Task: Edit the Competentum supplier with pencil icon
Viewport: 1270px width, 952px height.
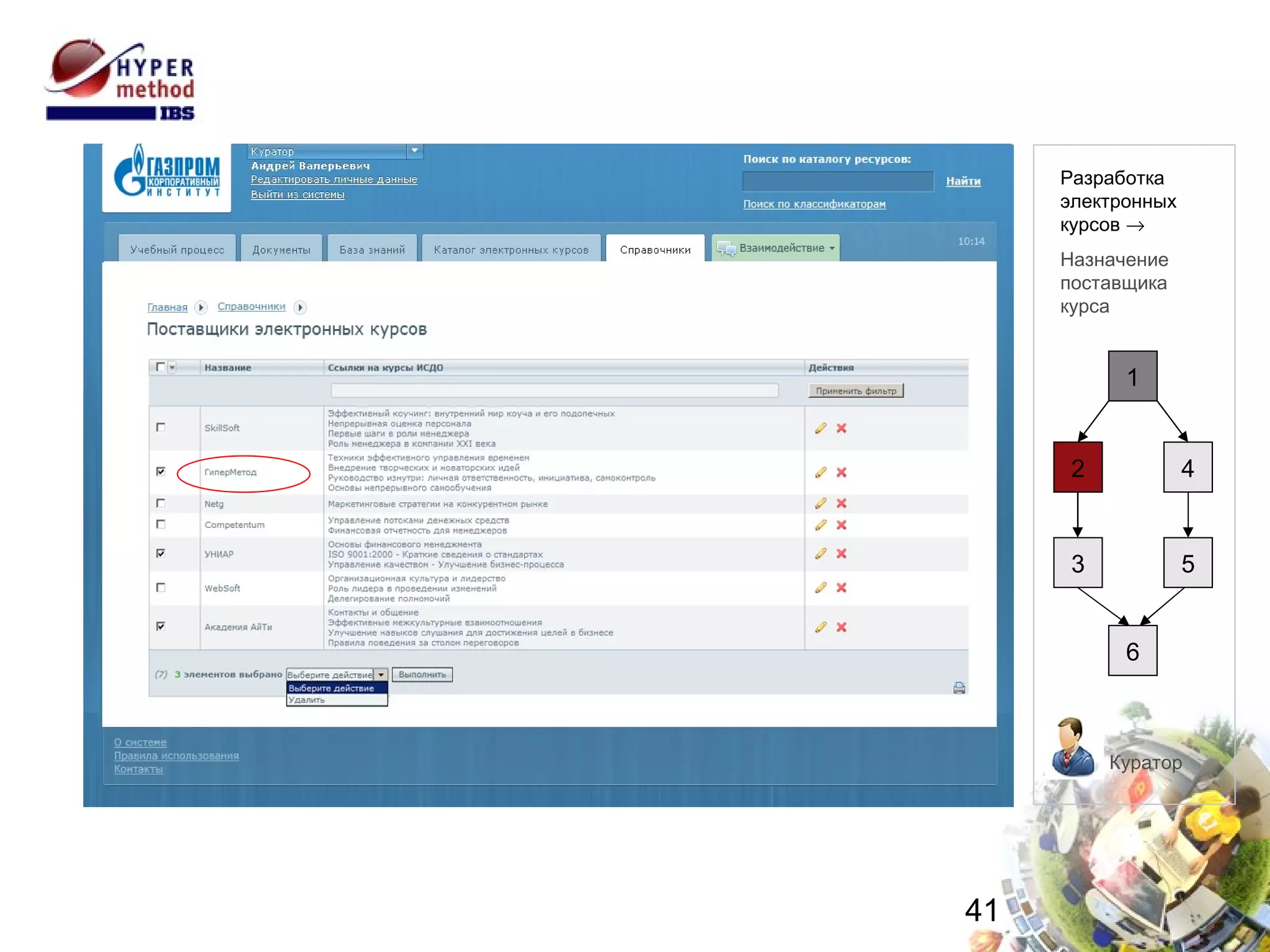Action: (820, 525)
